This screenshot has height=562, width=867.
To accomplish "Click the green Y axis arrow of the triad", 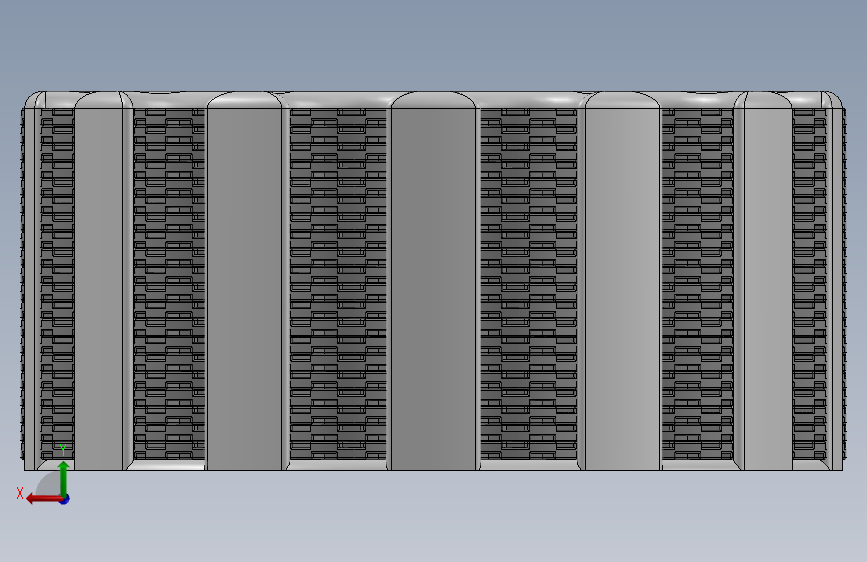I will click(64, 478).
